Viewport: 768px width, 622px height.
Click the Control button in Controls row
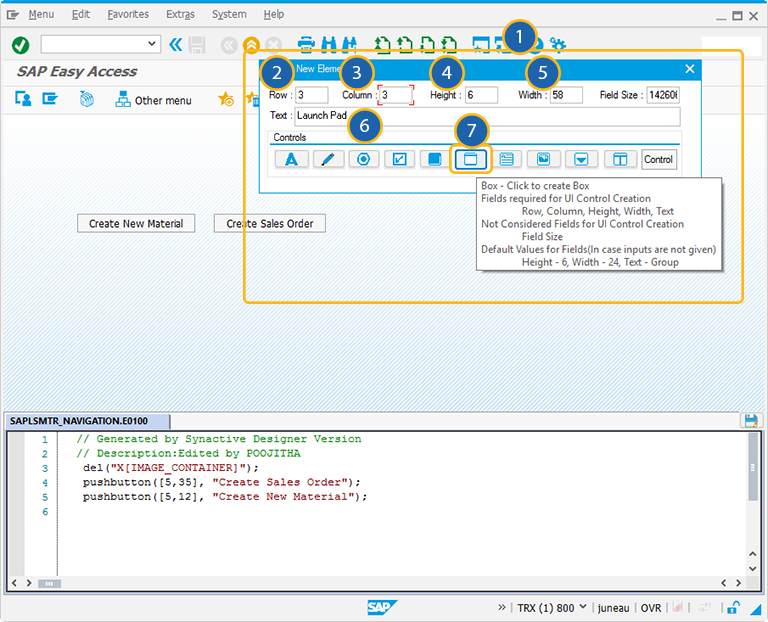(659, 159)
